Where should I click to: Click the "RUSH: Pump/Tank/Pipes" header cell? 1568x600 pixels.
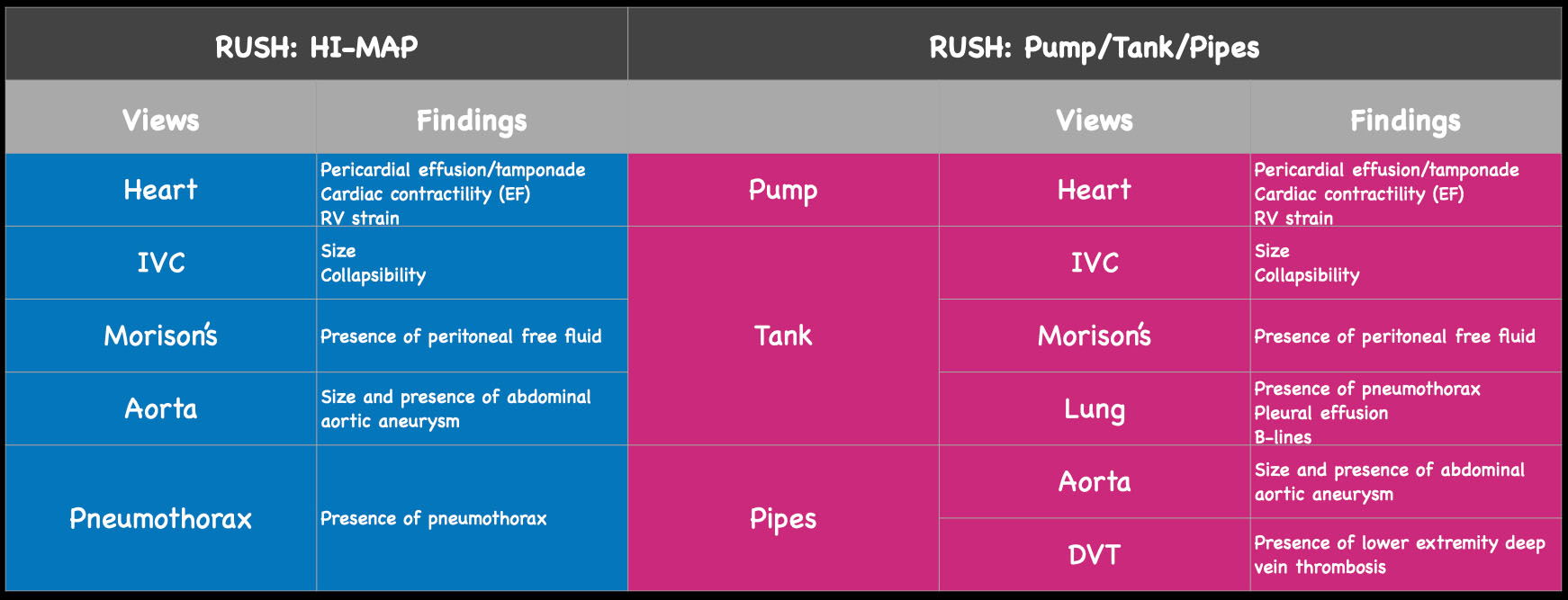[1094, 46]
